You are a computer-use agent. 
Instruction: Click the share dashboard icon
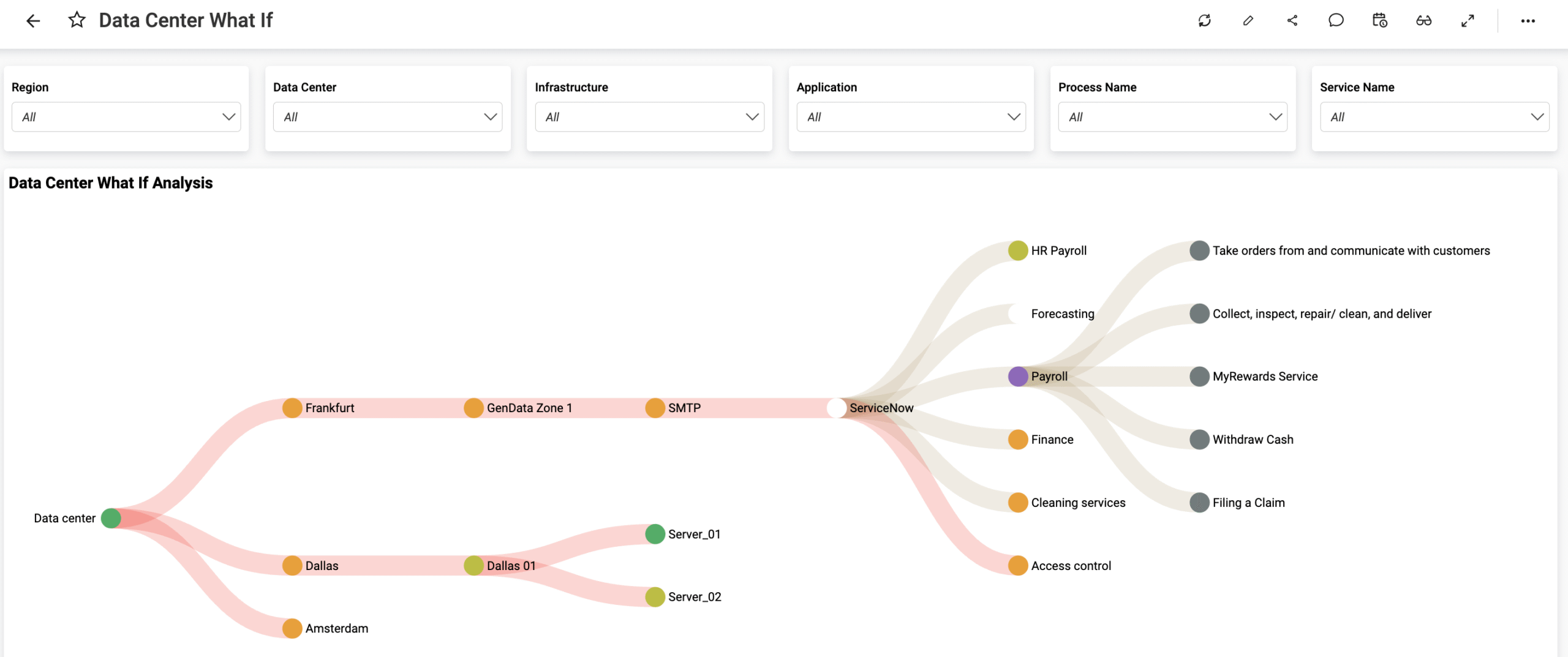click(x=1292, y=21)
